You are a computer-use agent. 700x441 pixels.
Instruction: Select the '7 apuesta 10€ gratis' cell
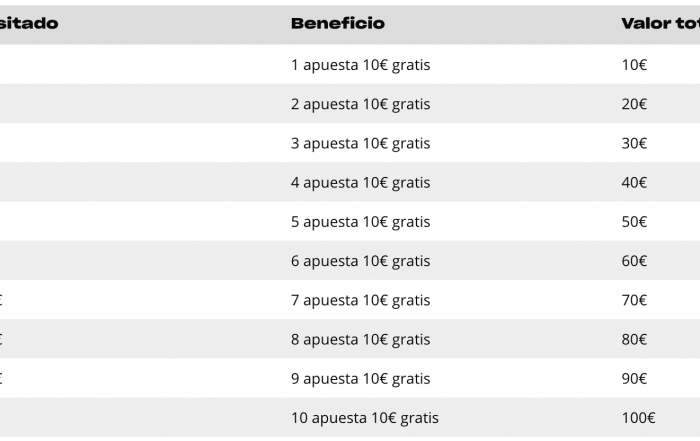click(360, 301)
